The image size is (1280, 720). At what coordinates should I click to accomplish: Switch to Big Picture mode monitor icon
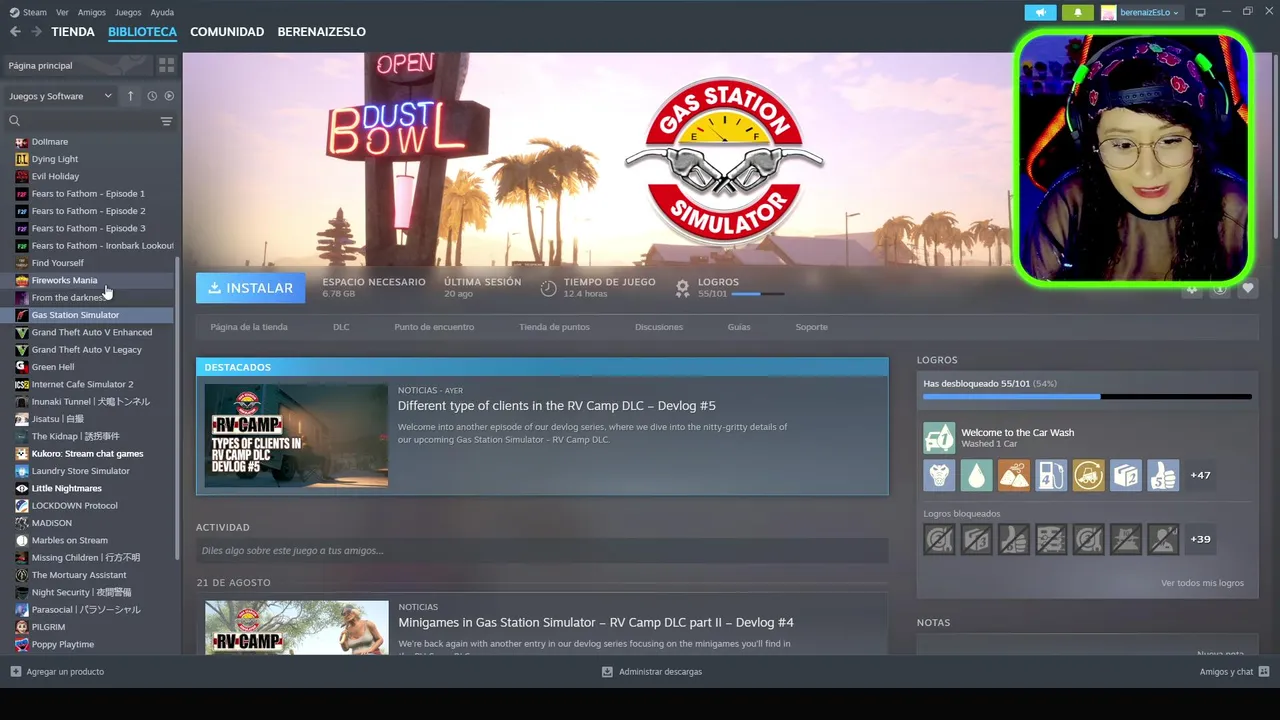point(1201,12)
